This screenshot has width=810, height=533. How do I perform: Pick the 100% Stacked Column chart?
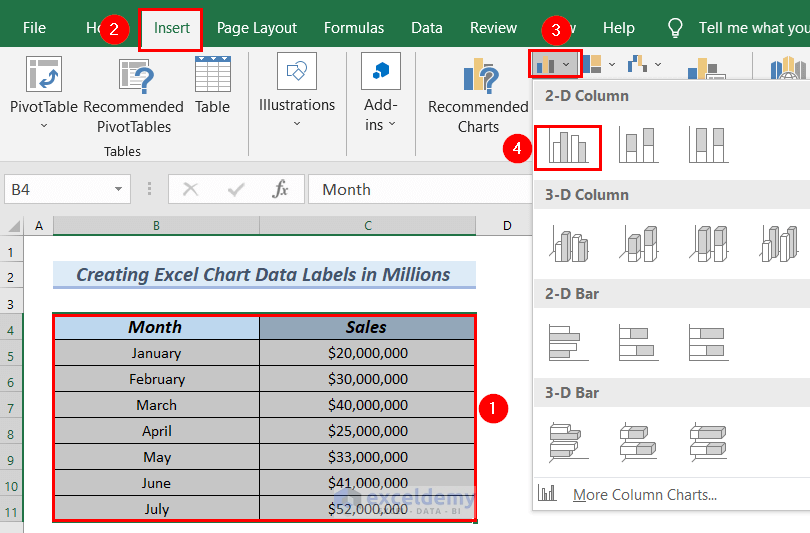[708, 146]
